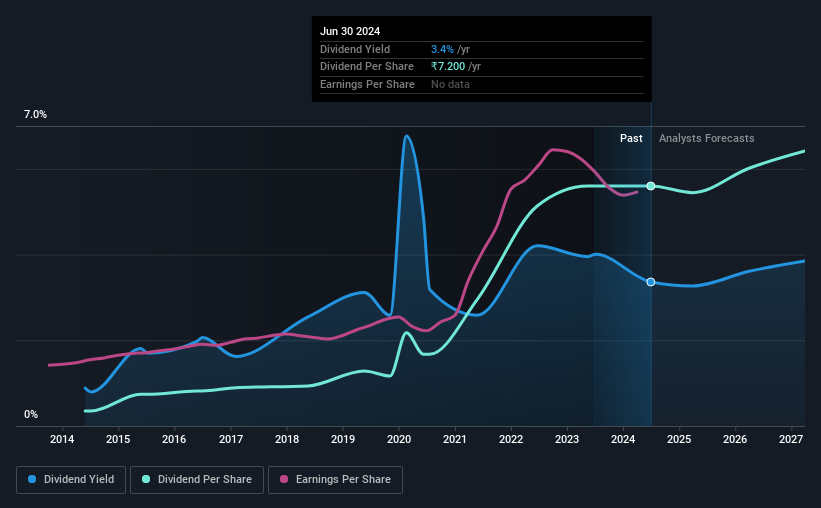Click the 2017 x-axis label
The width and height of the screenshot is (821, 508).
230,439
